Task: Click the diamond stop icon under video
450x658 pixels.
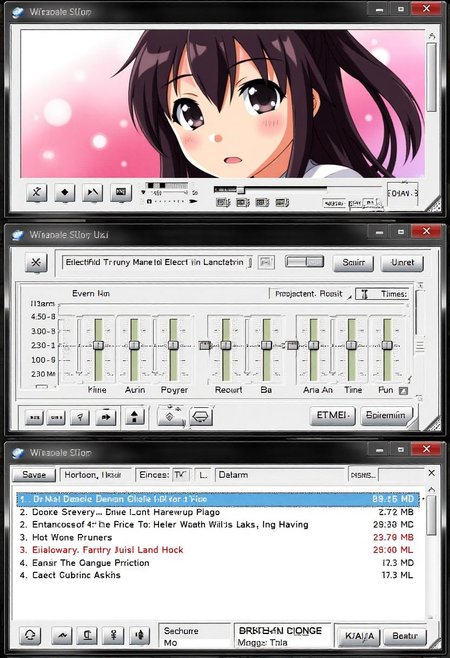Action: point(64,193)
